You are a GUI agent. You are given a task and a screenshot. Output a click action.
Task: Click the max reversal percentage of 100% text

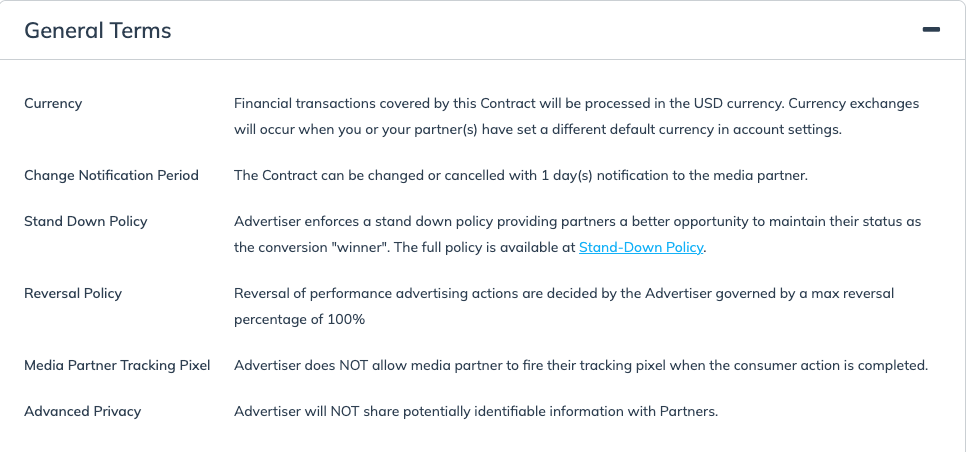pyautogui.click(x=300, y=319)
